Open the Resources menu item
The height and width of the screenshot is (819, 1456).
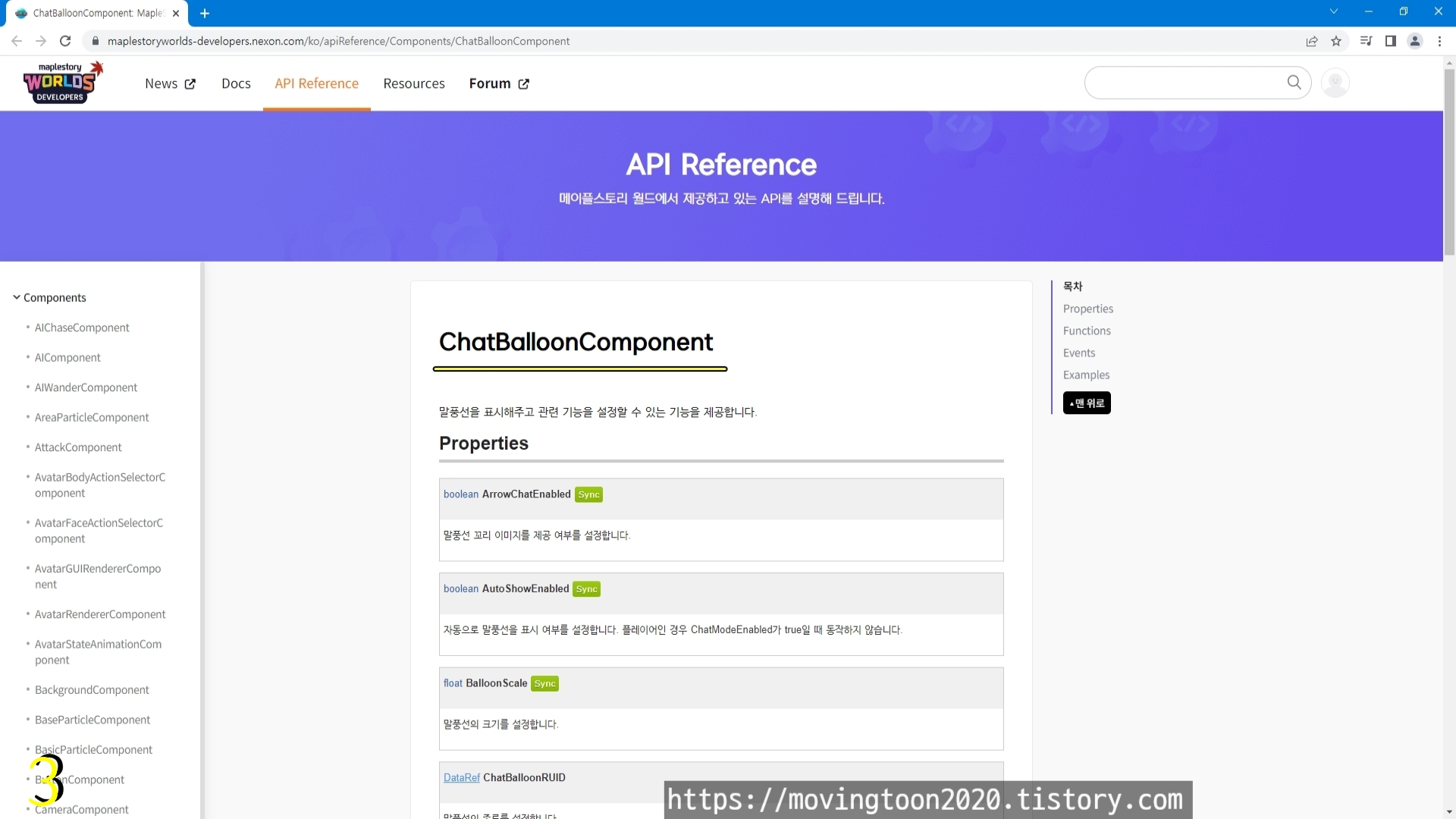pos(413,83)
